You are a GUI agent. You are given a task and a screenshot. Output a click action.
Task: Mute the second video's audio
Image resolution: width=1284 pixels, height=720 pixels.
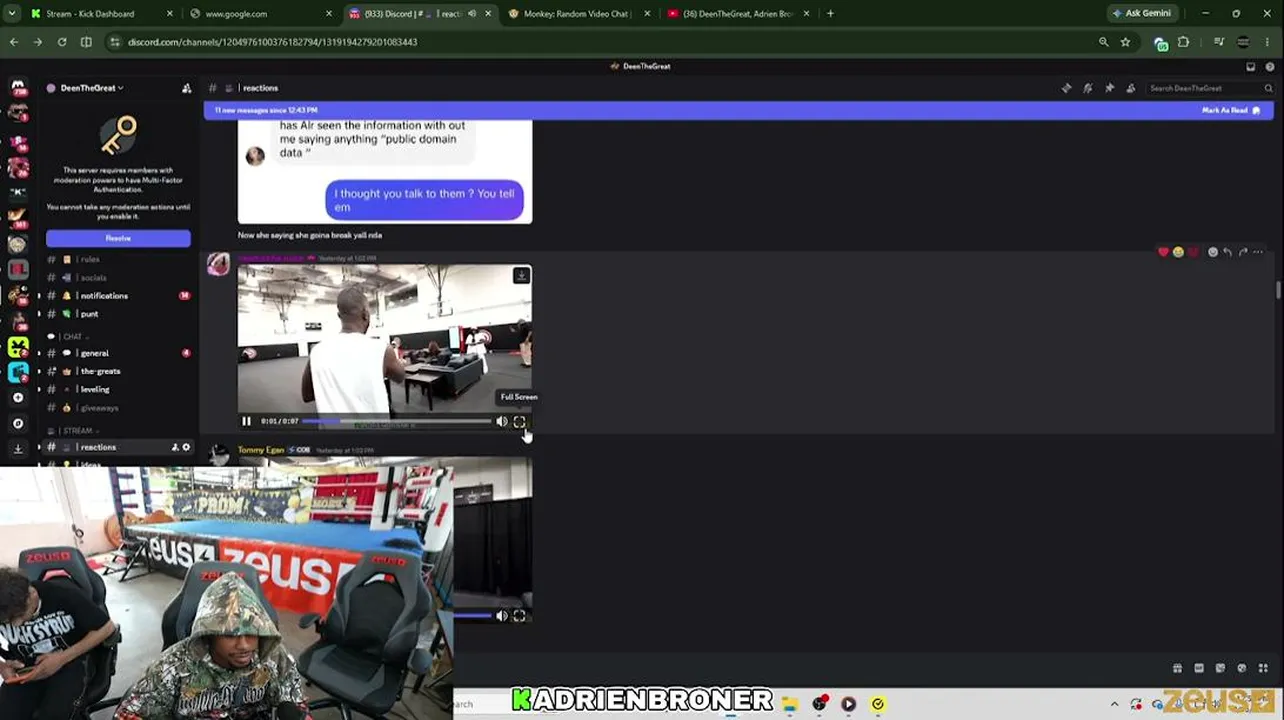coord(502,616)
